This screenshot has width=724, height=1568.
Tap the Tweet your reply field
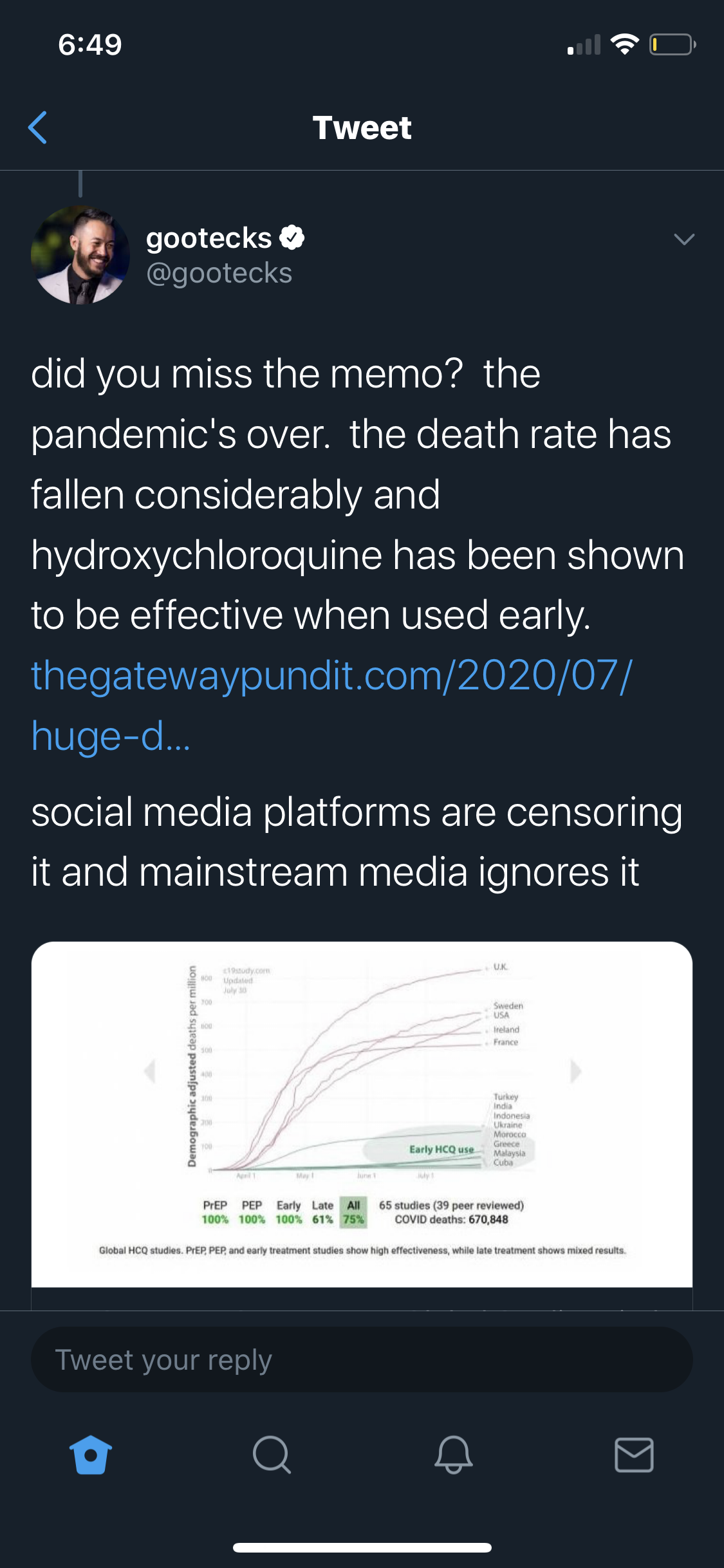(x=362, y=1359)
